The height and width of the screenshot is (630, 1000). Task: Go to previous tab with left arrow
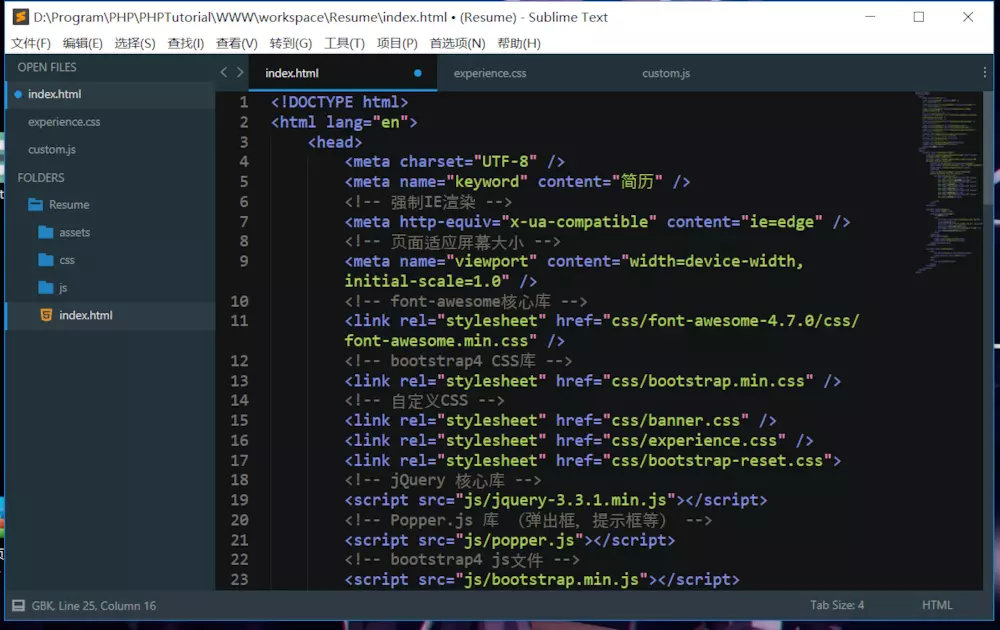click(224, 73)
